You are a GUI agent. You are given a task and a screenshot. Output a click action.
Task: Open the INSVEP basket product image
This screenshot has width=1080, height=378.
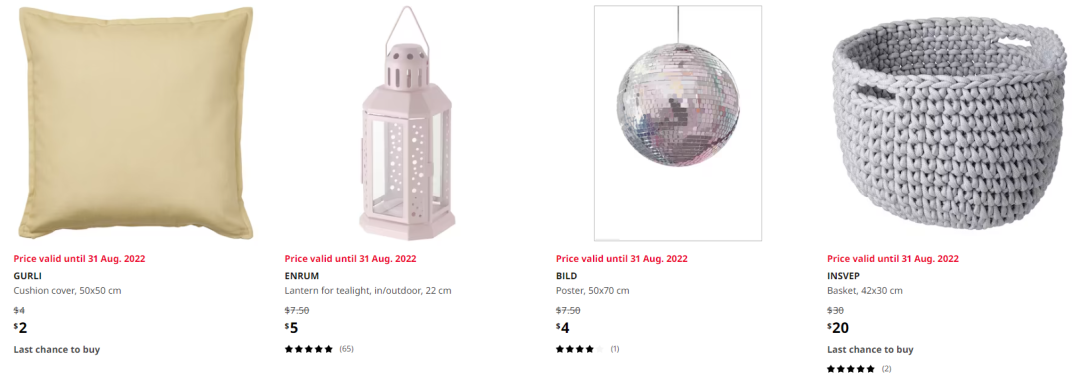(x=949, y=124)
